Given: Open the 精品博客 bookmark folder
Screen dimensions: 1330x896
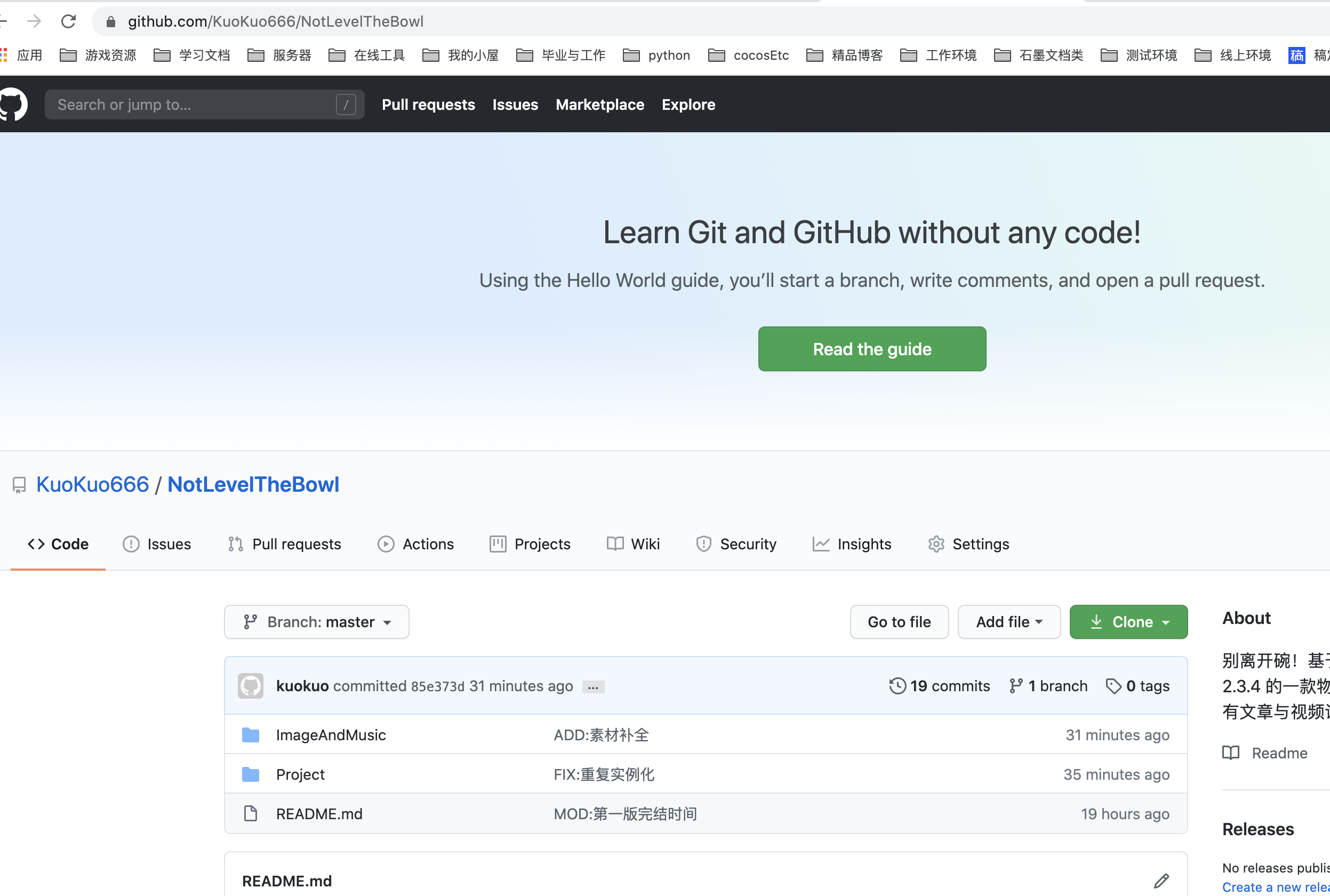Looking at the screenshot, I should [844, 55].
